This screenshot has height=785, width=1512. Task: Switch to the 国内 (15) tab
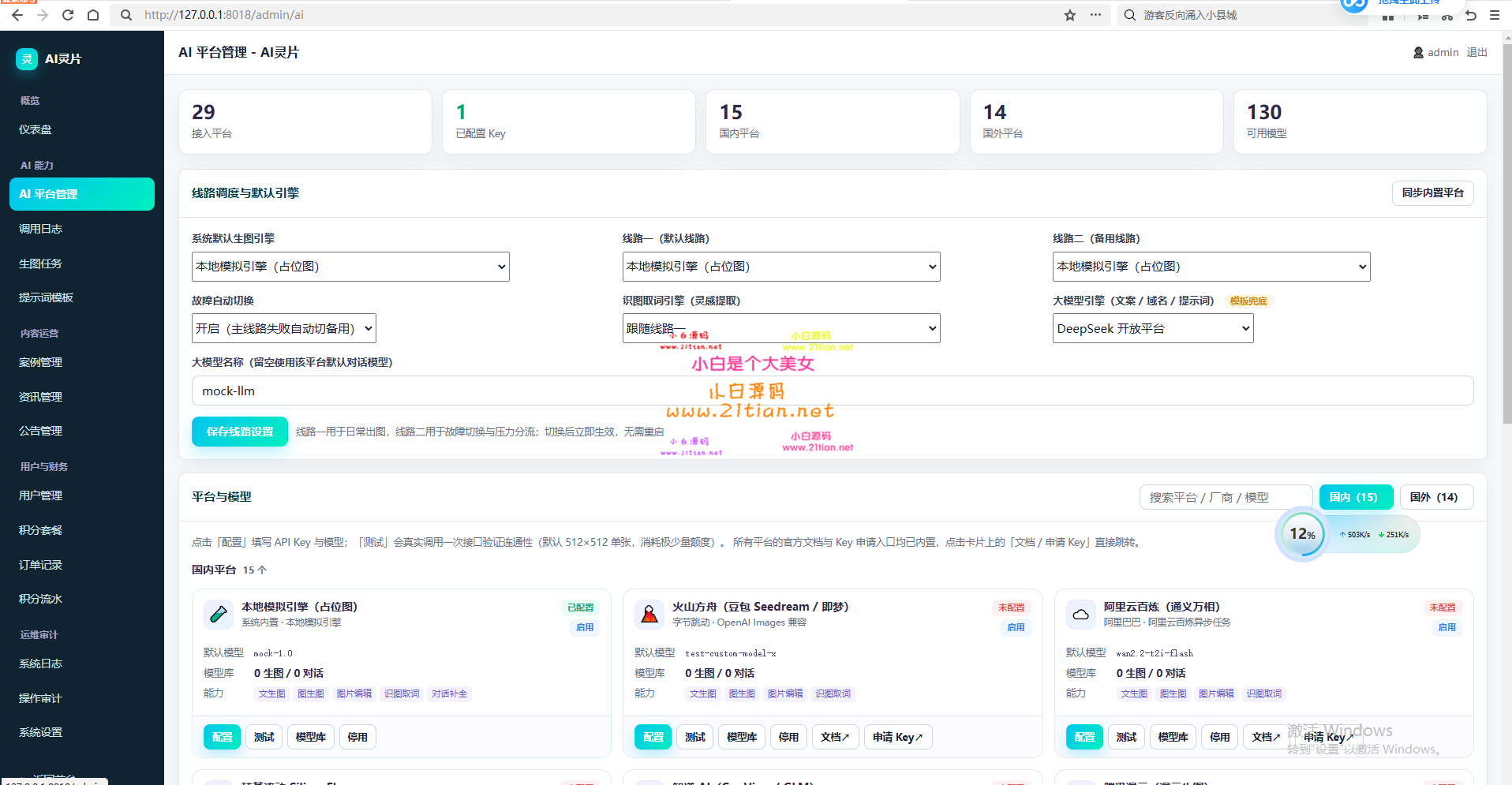coord(1356,497)
